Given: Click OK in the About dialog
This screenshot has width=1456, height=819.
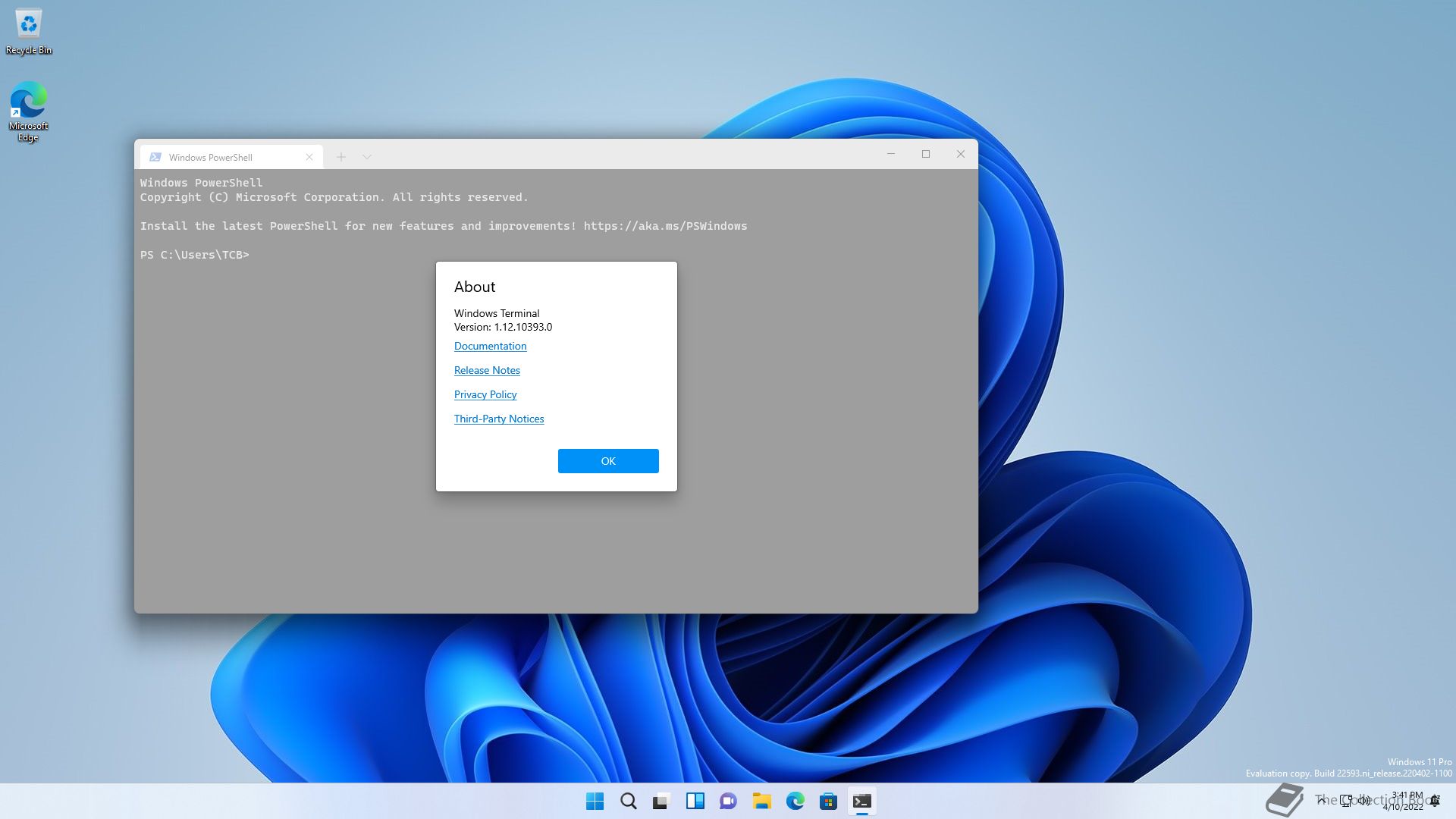Looking at the screenshot, I should (x=608, y=461).
